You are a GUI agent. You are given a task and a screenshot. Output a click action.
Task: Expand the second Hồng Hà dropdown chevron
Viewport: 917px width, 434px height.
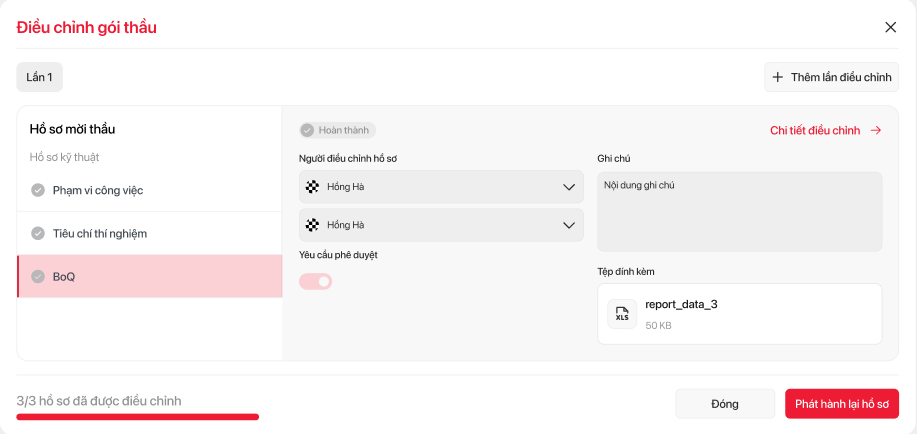(x=569, y=225)
